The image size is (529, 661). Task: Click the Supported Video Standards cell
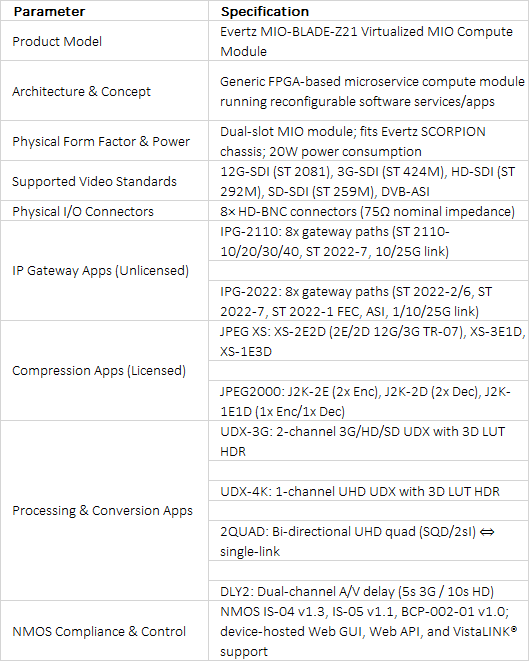click(104, 181)
